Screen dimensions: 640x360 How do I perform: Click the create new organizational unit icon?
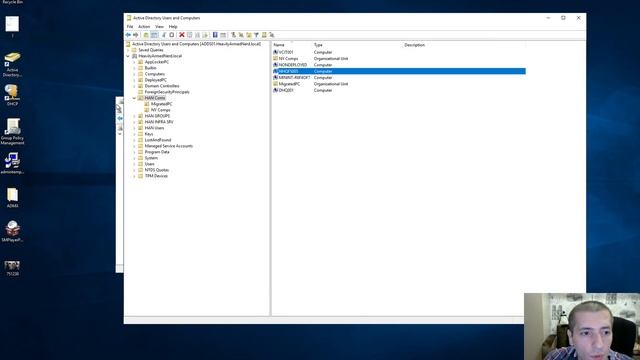click(249, 35)
